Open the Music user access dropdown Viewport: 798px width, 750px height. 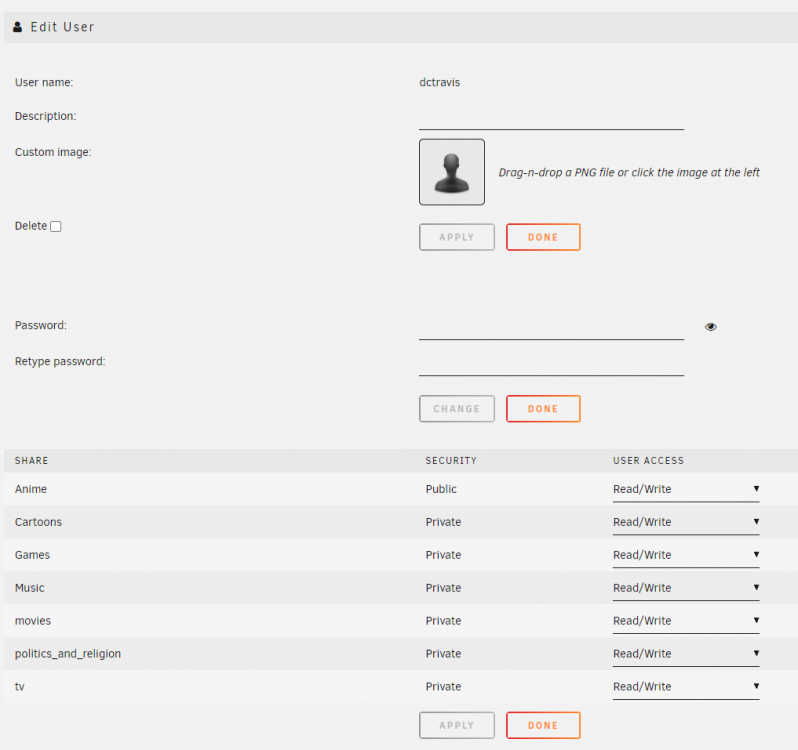pyautogui.click(x=686, y=588)
